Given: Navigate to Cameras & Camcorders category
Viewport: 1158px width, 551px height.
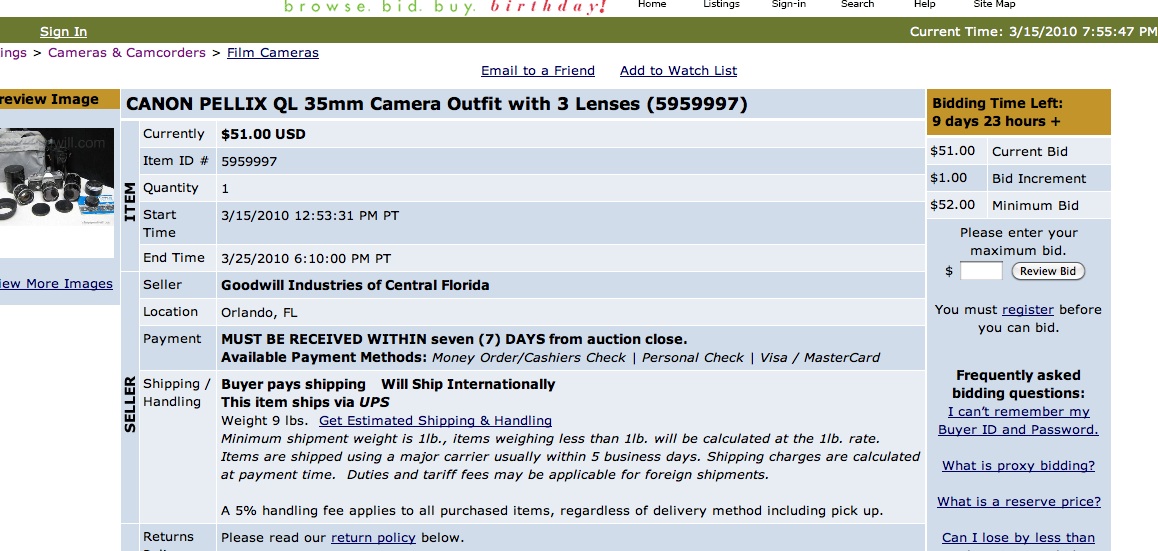Looking at the screenshot, I should pyautogui.click(x=127, y=53).
